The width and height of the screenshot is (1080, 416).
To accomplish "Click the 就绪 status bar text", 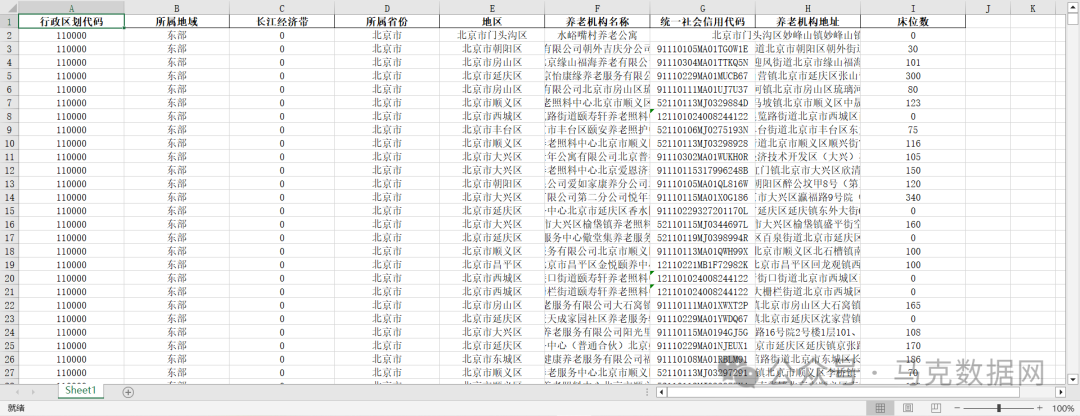I will 14,408.
